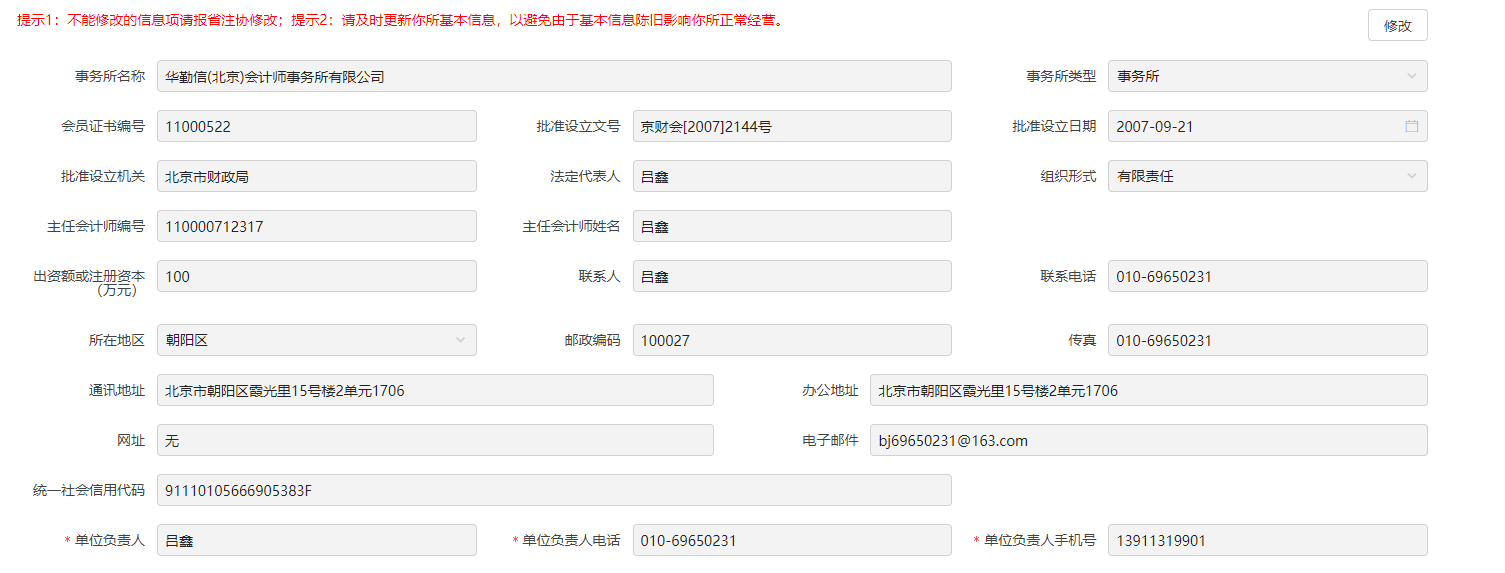Open calendar icon in 批准设立日期 field
The width and height of the screenshot is (1505, 573).
(1411, 126)
